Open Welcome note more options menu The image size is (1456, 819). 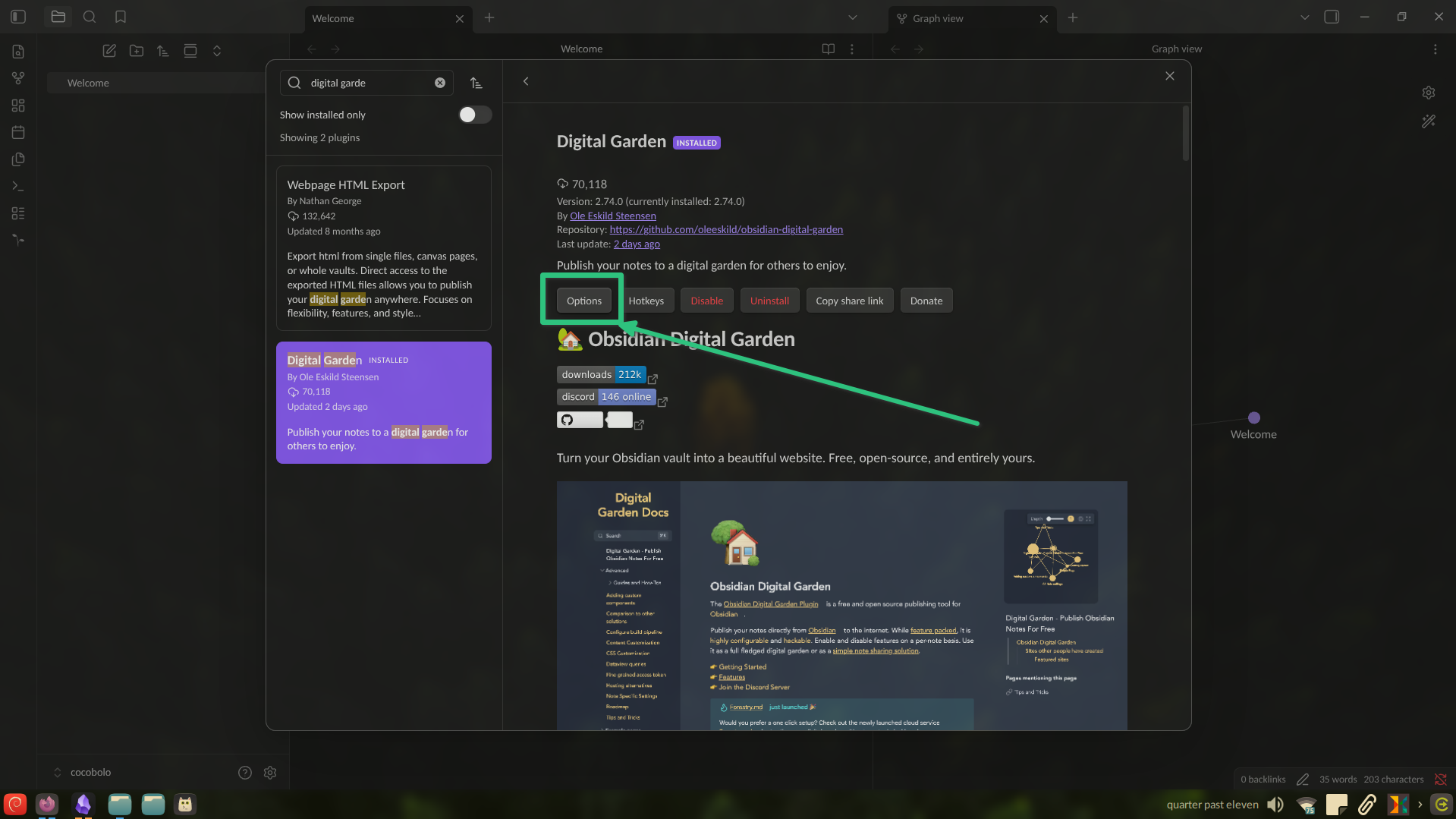click(x=852, y=49)
